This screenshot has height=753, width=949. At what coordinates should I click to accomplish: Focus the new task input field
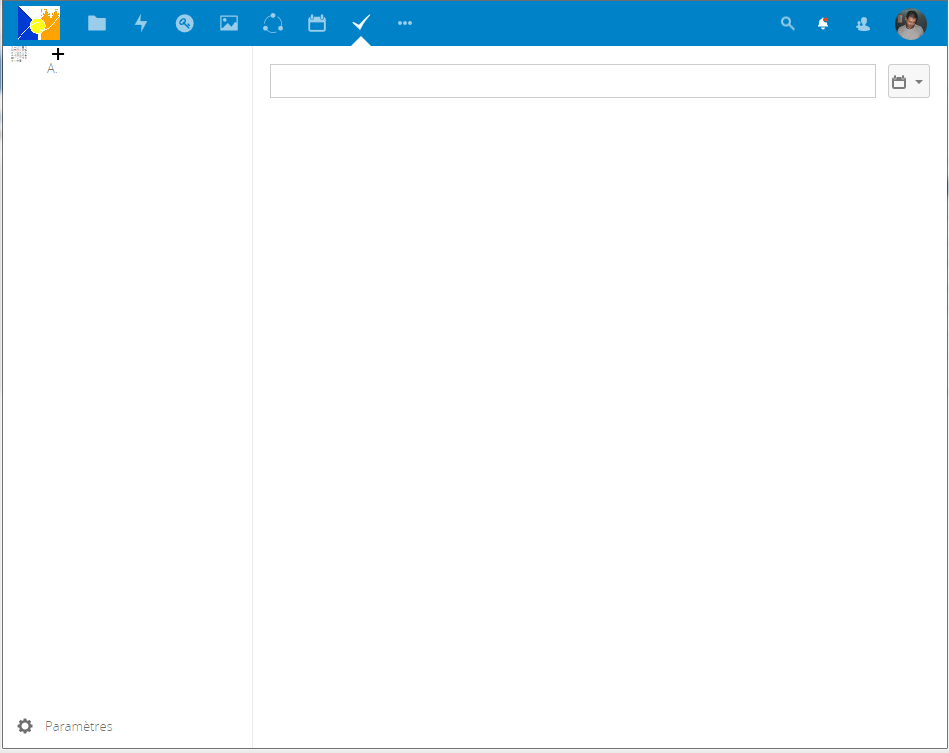(573, 81)
